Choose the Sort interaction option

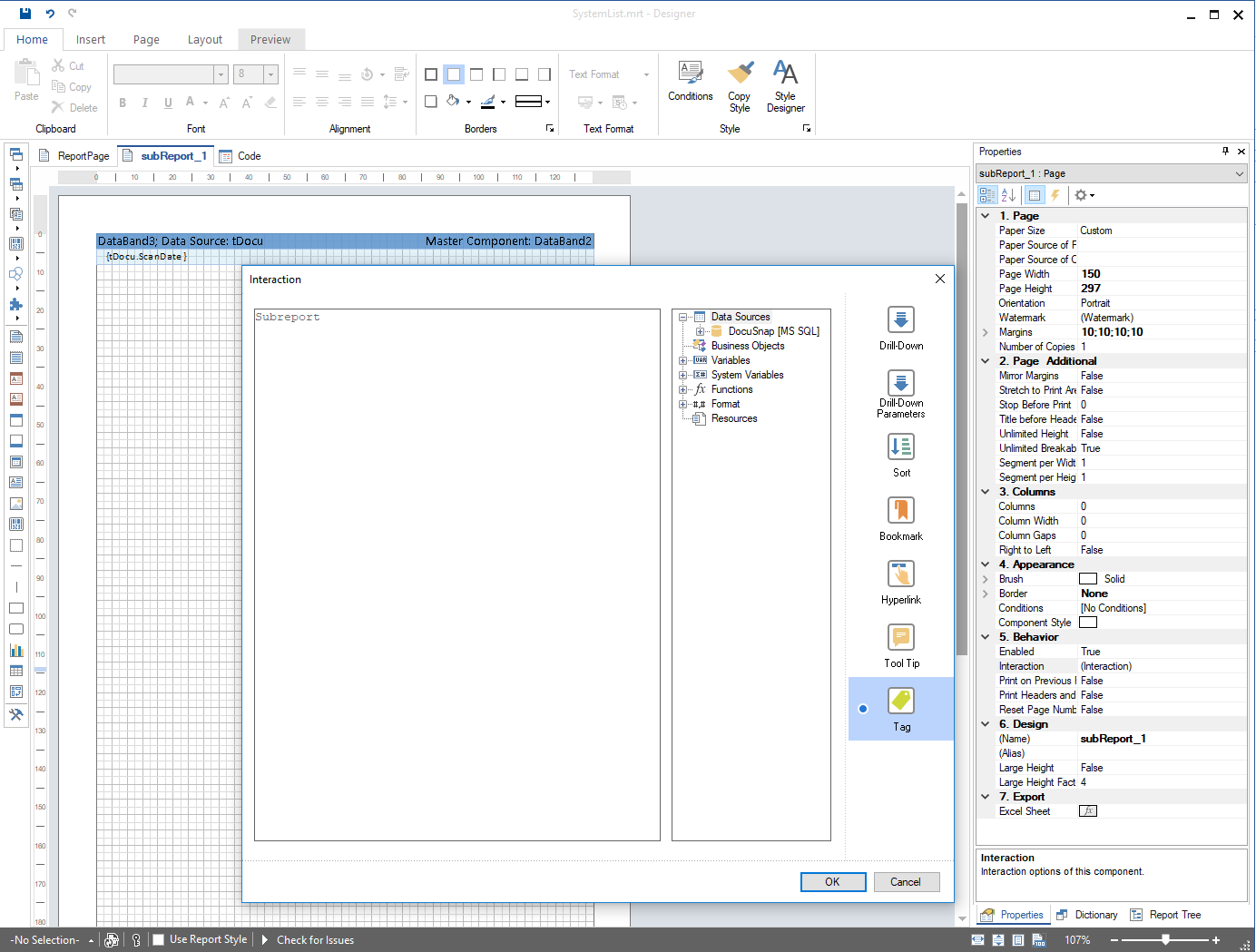coord(901,455)
